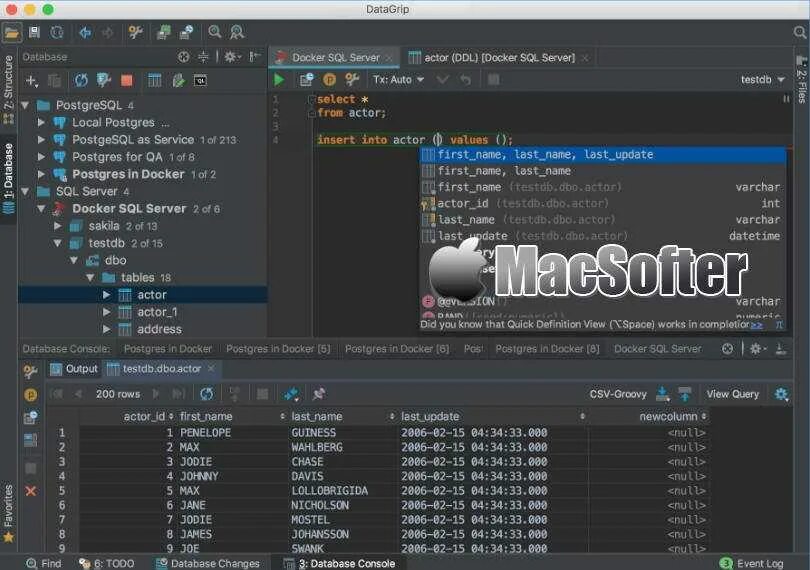This screenshot has height=570, width=810.
Task: Toggle the Favorites side panel
Action: tap(8, 513)
